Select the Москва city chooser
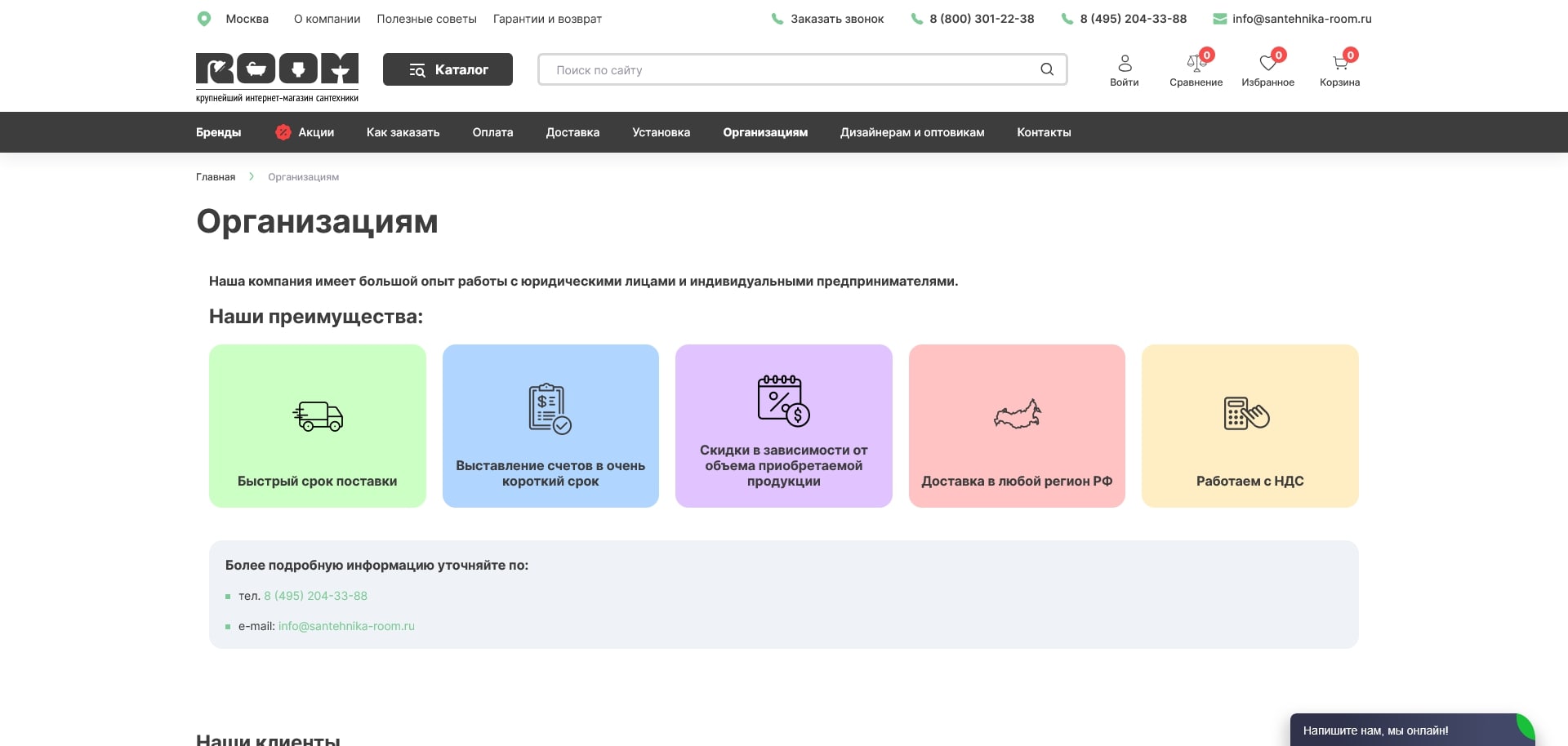Screen dimensions: 1568x746 247,19
